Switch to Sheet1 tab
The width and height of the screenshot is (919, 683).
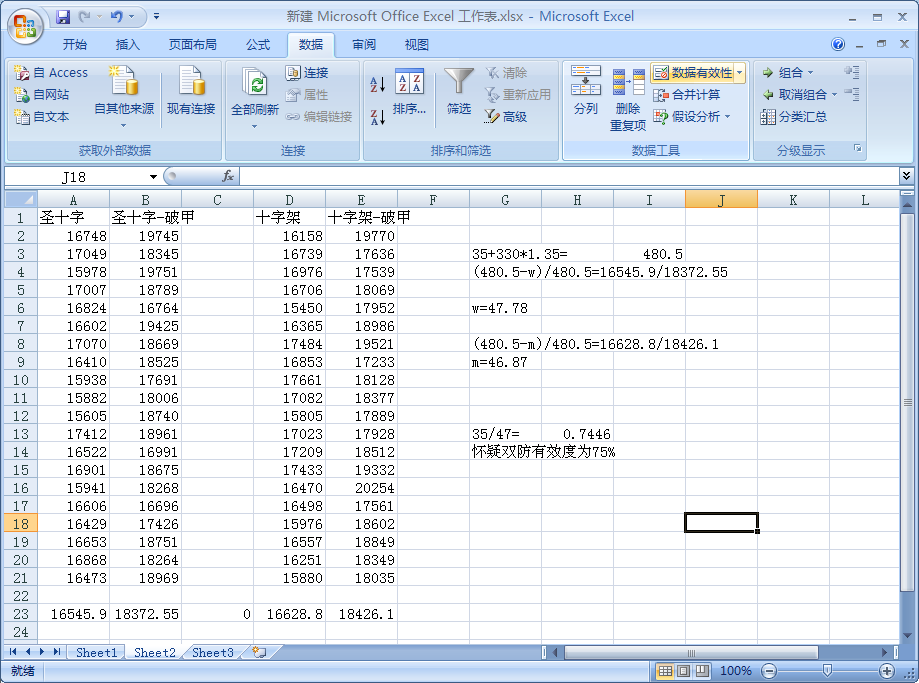click(x=96, y=653)
